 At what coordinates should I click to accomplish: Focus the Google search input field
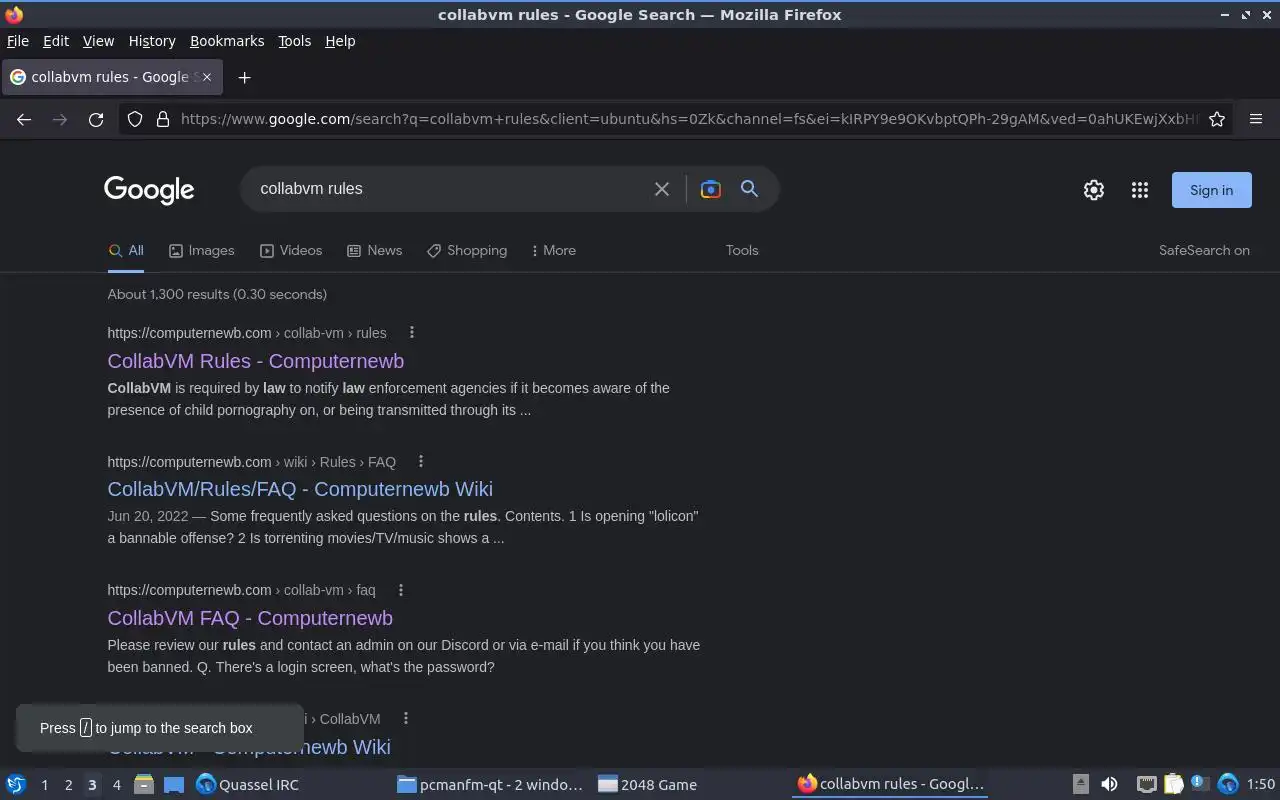[x=450, y=189]
